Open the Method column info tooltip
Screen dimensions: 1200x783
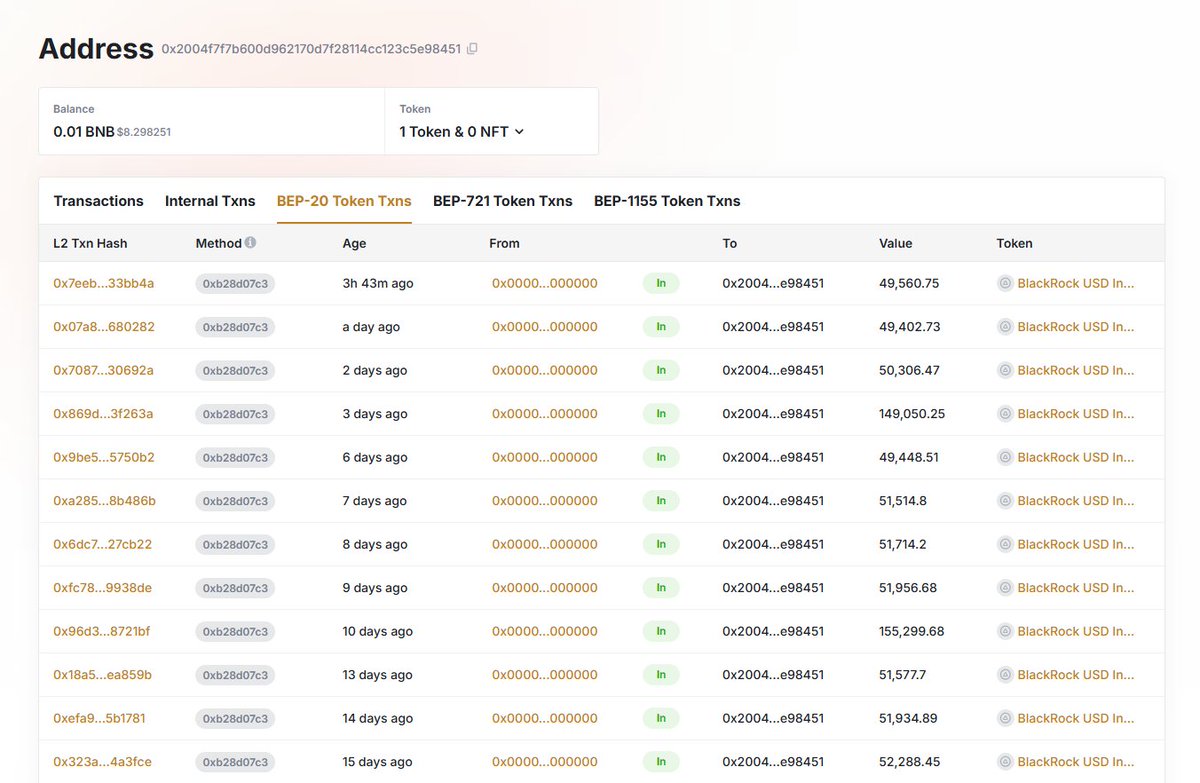(x=250, y=242)
